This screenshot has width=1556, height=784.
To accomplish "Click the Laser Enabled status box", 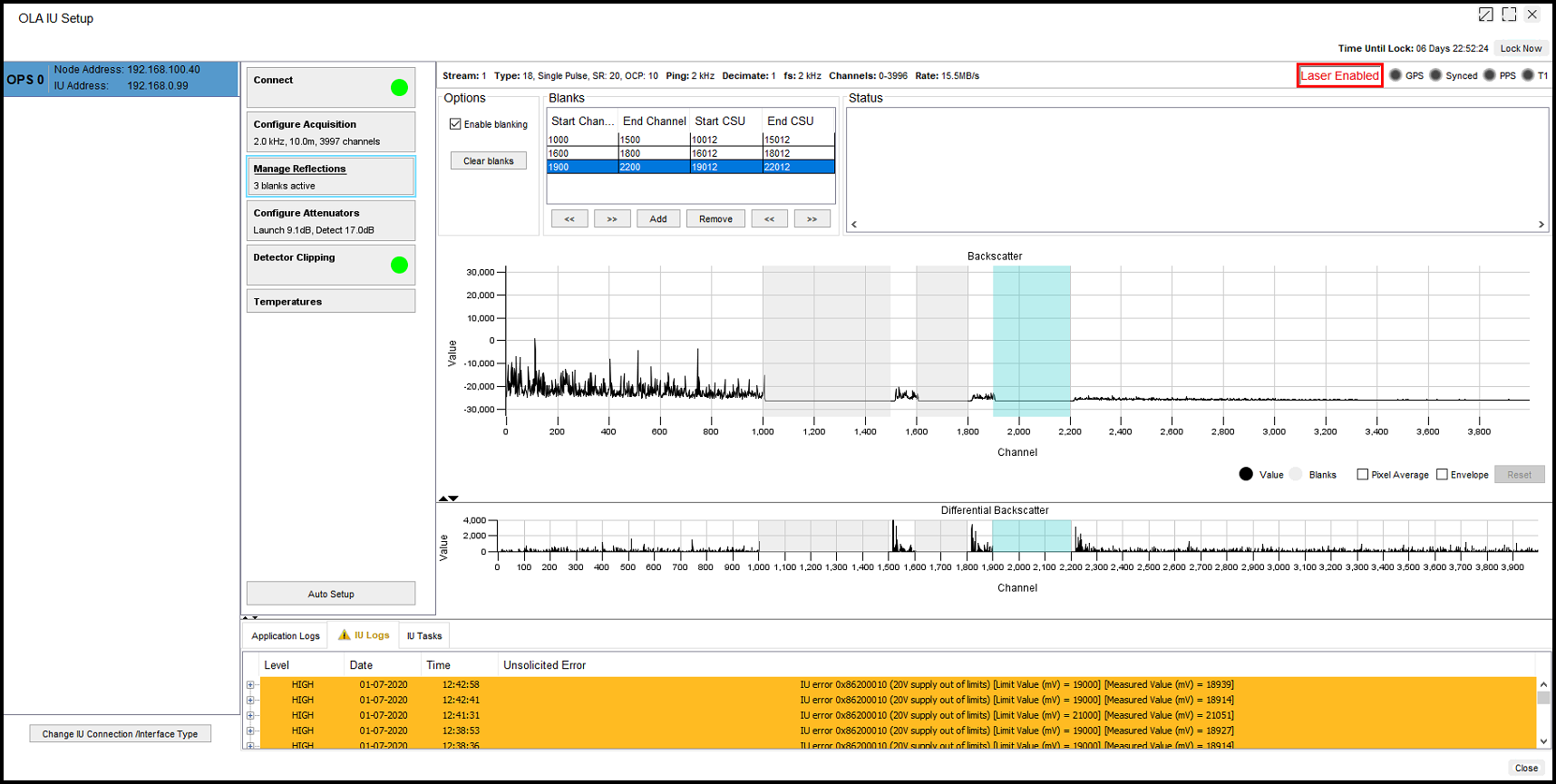I will (1339, 76).
